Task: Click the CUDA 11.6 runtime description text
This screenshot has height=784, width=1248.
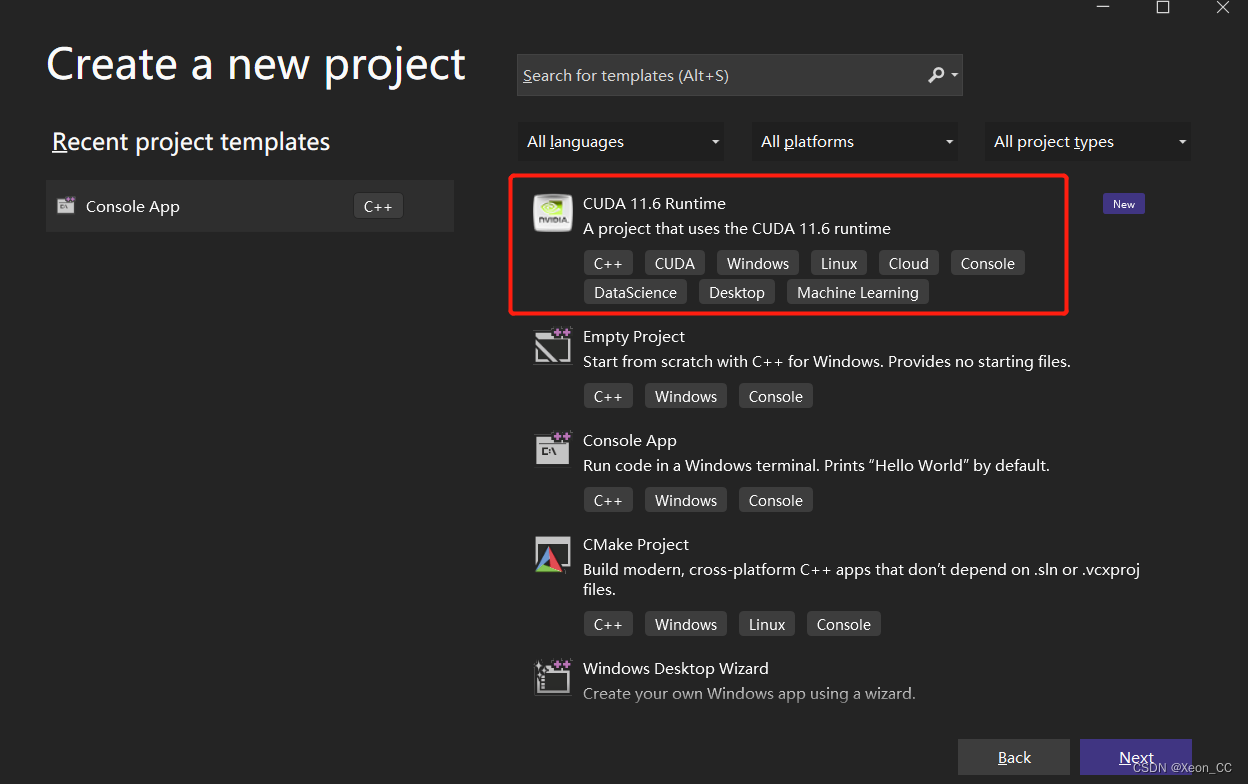Action: (x=737, y=228)
